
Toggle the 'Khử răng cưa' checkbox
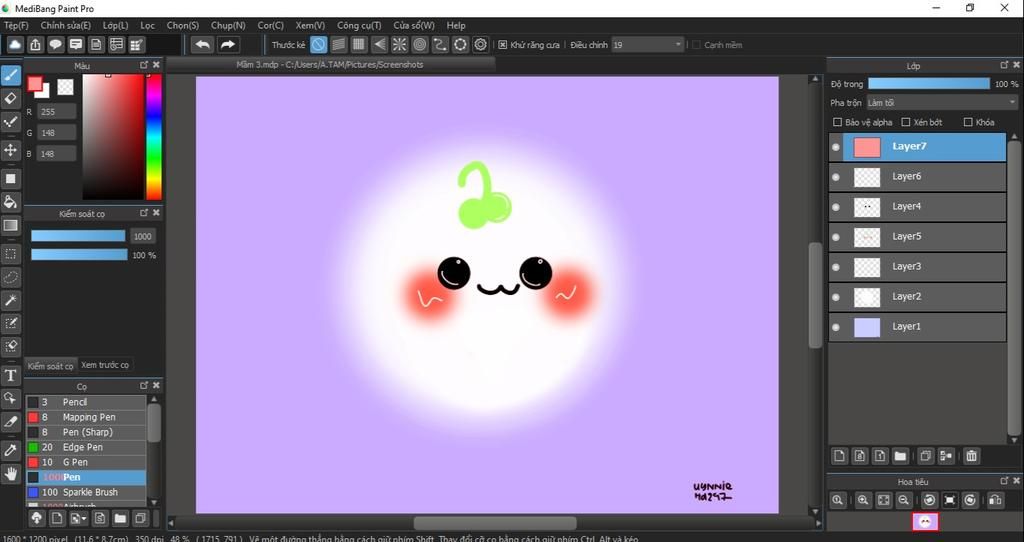pos(502,45)
